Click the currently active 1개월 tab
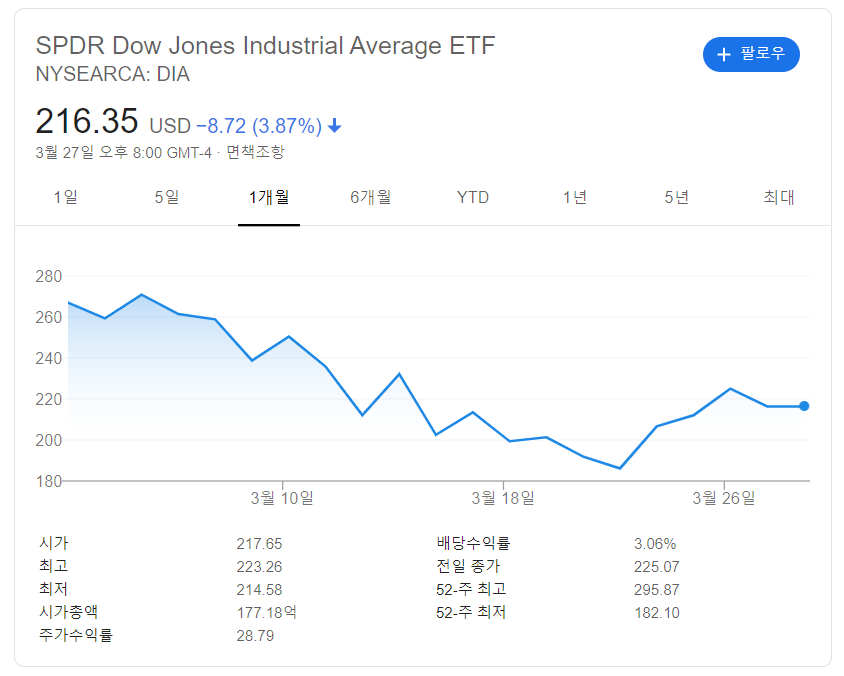 click(x=268, y=197)
